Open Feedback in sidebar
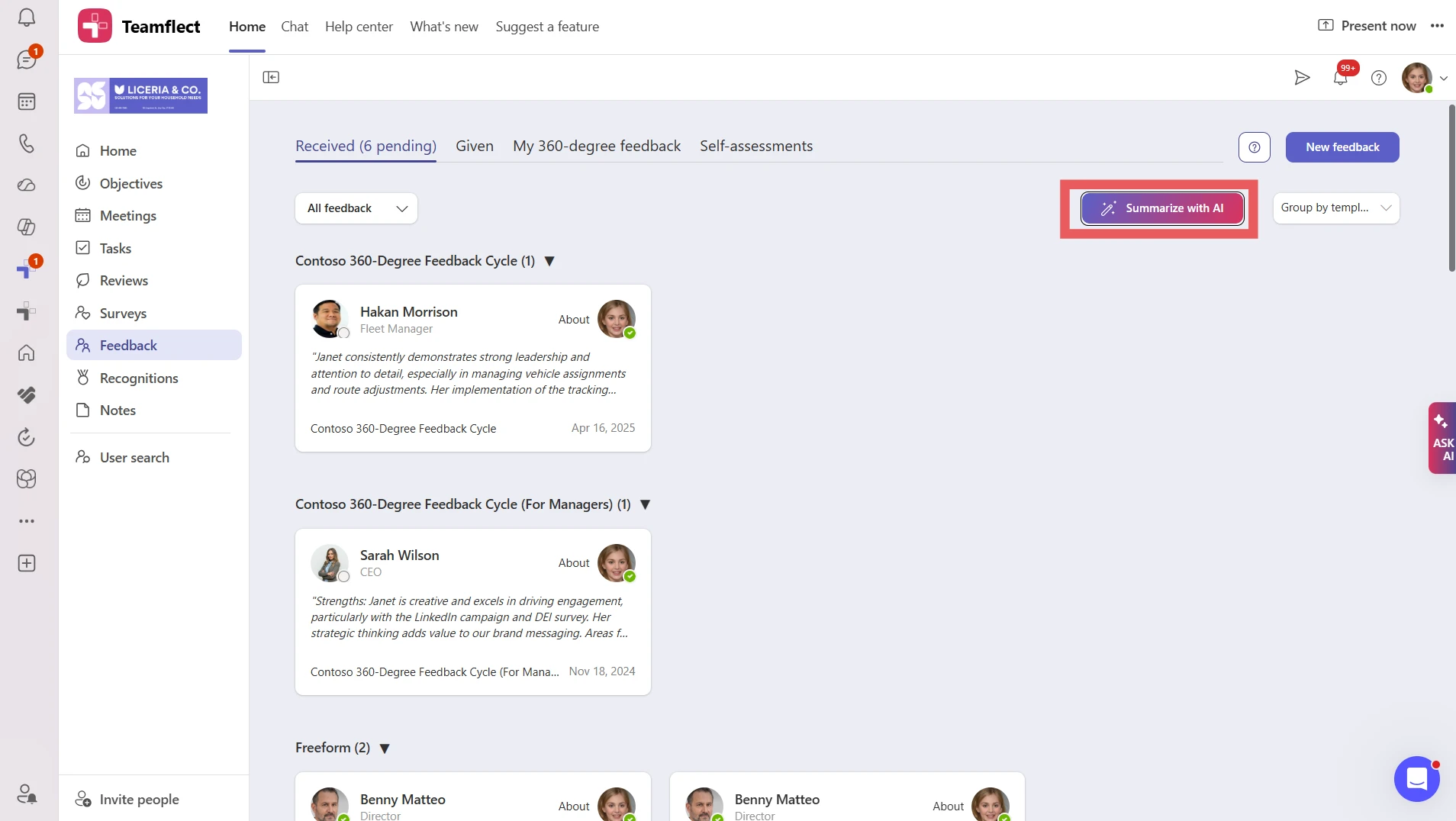This screenshot has width=1456, height=821. (154, 346)
